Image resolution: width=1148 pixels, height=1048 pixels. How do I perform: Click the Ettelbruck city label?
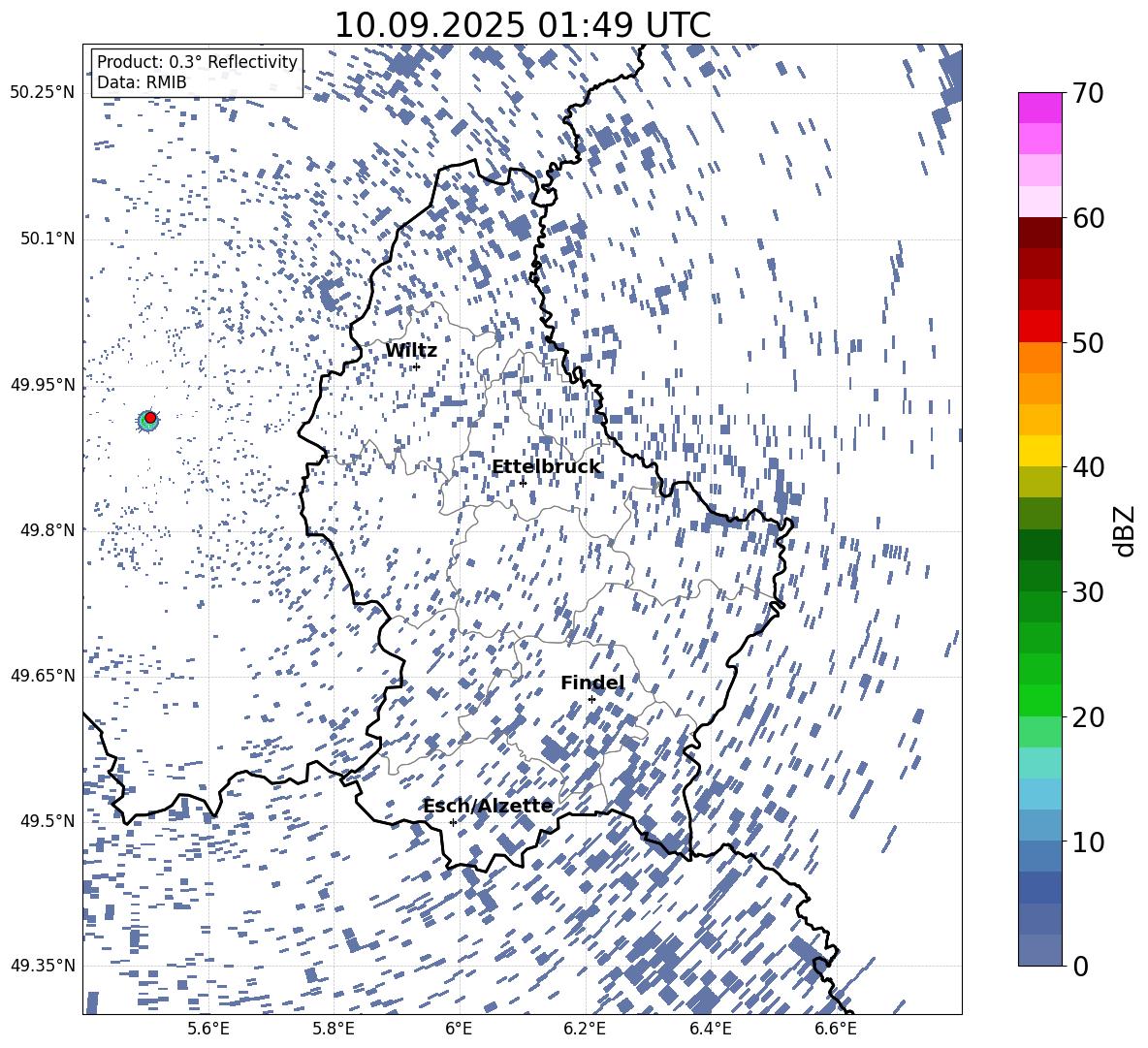pos(546,467)
